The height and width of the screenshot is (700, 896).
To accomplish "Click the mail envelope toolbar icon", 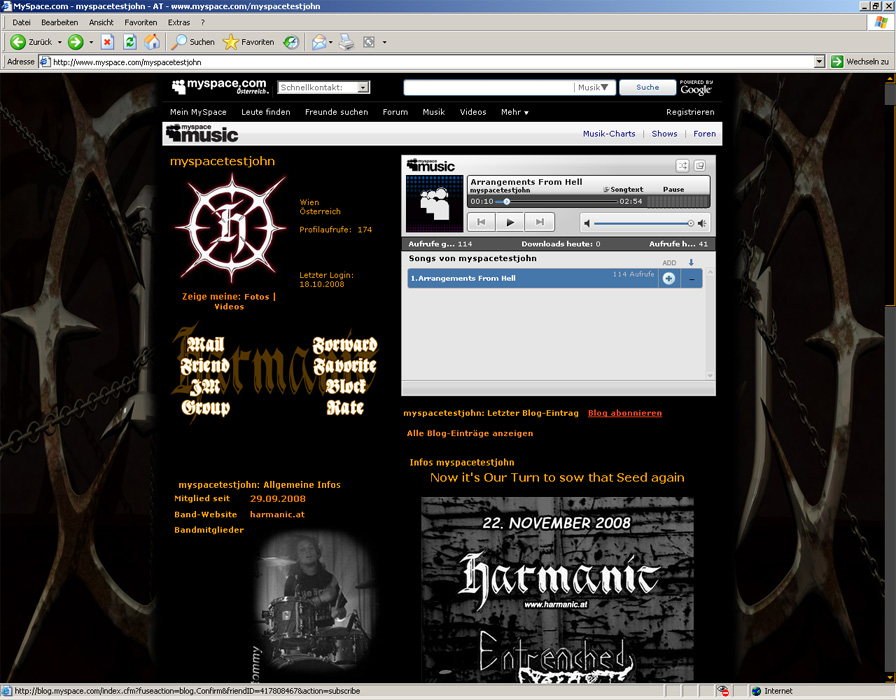I will (x=319, y=42).
